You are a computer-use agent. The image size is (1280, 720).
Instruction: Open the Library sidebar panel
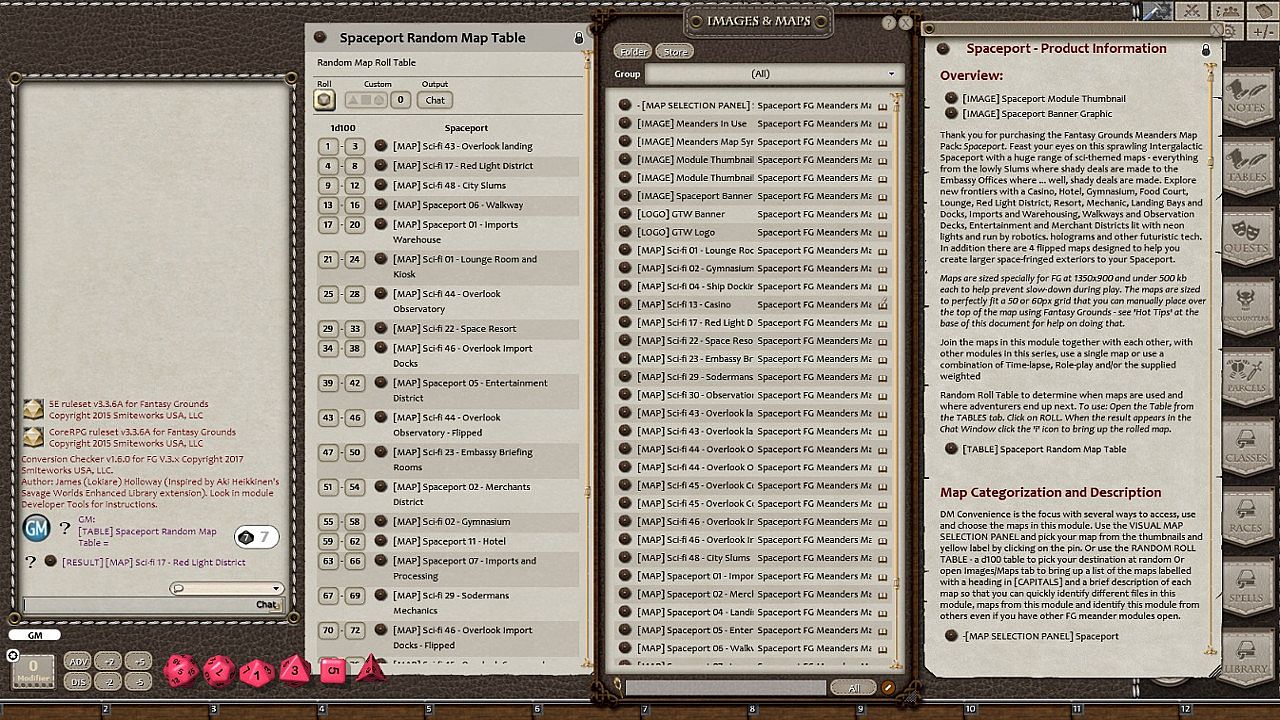click(x=1246, y=657)
